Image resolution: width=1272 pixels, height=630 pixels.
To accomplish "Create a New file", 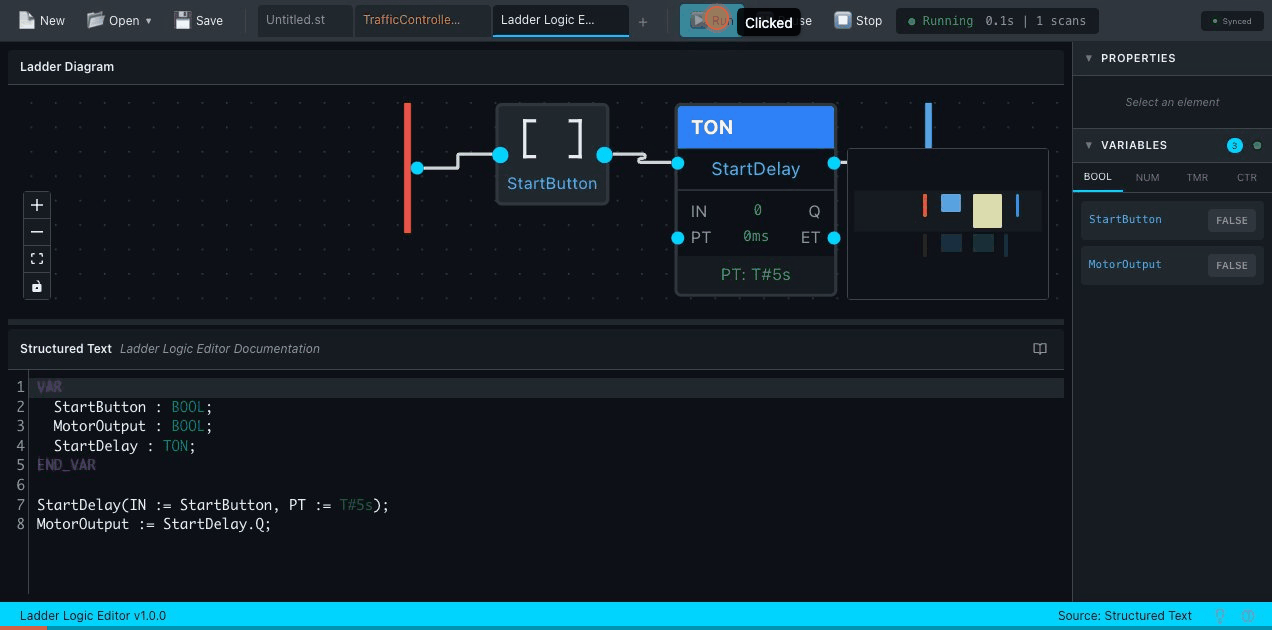I will (41, 20).
